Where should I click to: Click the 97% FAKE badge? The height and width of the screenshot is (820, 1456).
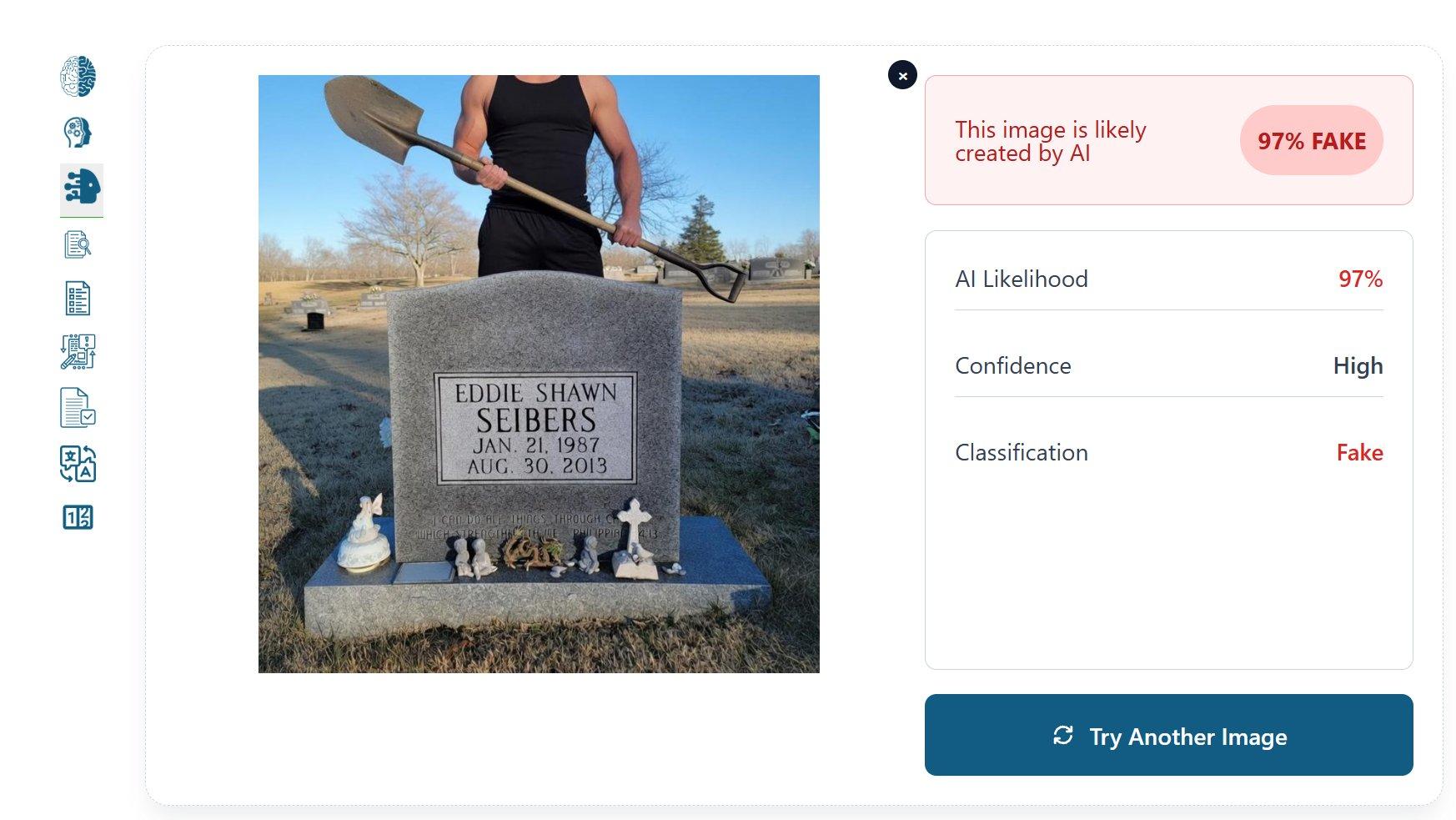click(x=1312, y=140)
